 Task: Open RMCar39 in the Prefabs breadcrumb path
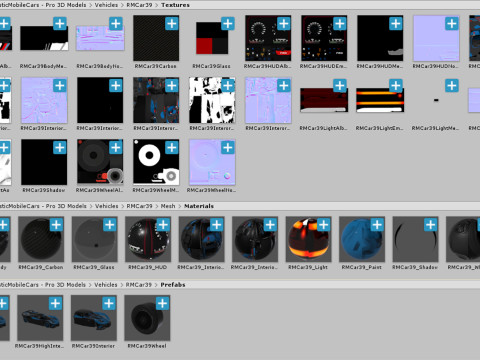(x=139, y=285)
